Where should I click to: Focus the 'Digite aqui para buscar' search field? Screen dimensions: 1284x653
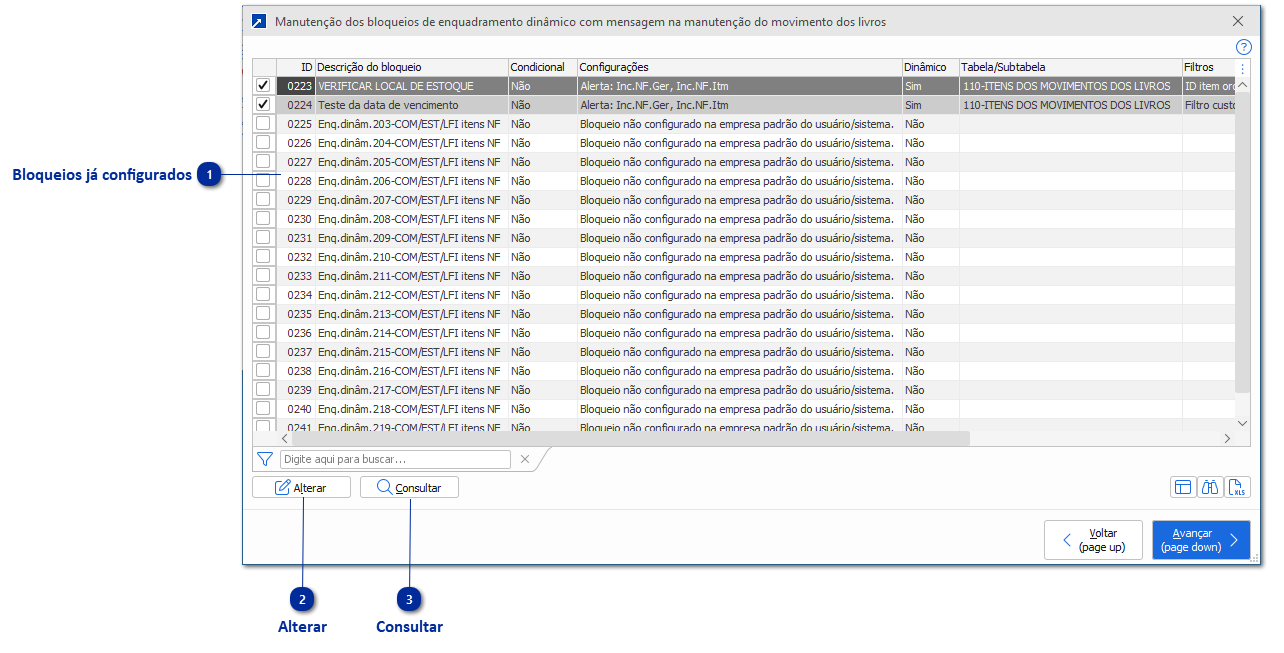(x=395, y=459)
